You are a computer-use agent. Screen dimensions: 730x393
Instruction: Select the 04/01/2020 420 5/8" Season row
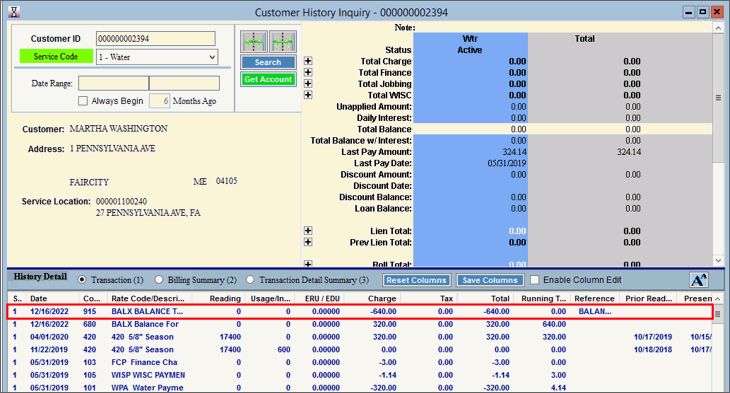[359, 337]
